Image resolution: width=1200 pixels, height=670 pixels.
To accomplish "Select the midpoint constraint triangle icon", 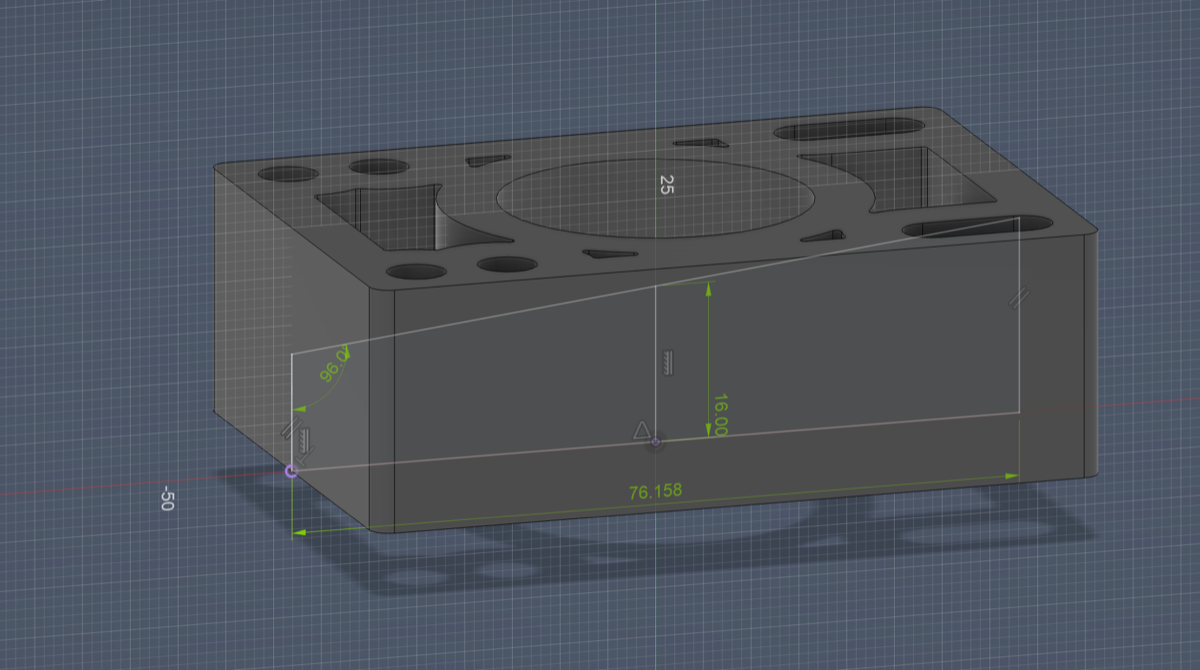I will [x=642, y=430].
